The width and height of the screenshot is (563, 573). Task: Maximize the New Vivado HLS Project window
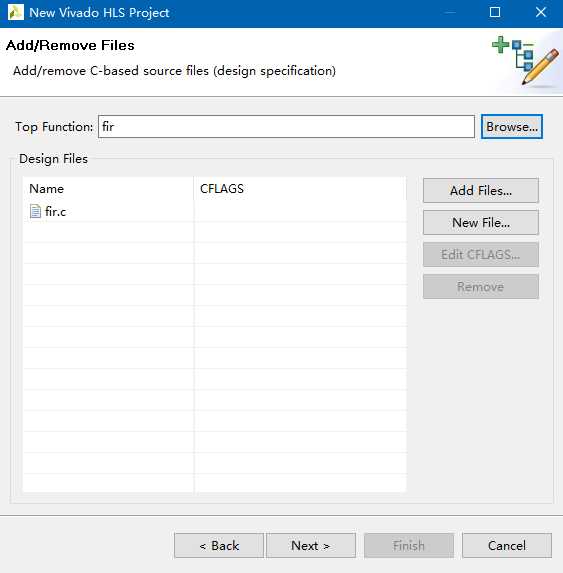(x=495, y=12)
